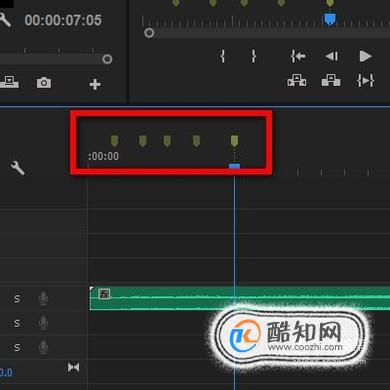390x390 pixels.
Task: Toggle Solo on the second audio track
Action: (17, 323)
